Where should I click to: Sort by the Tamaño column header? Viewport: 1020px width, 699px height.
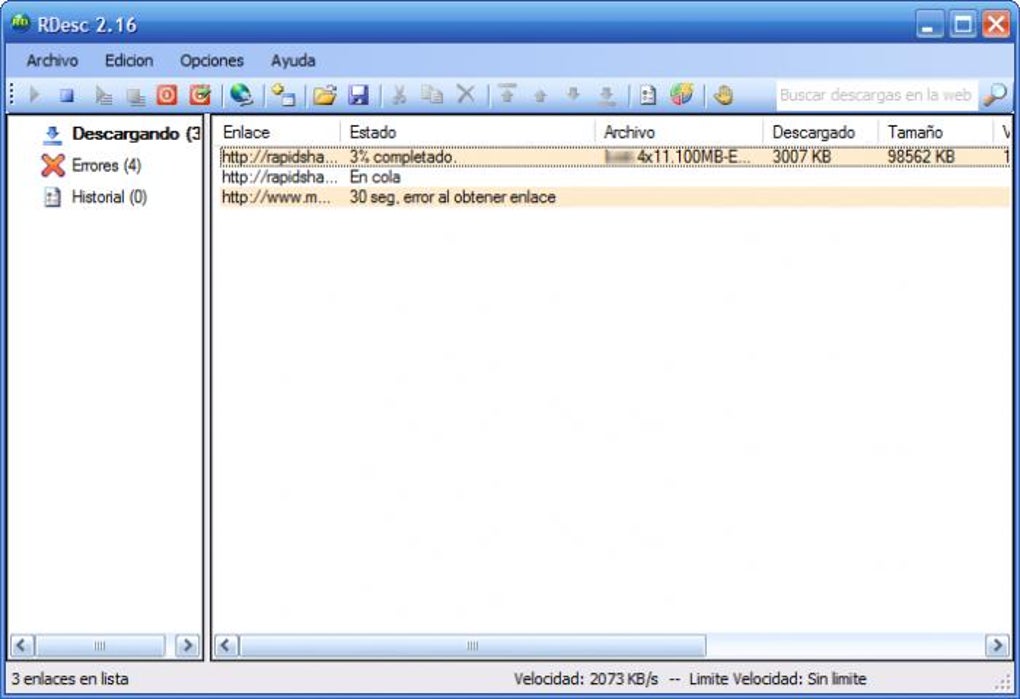(x=936, y=132)
